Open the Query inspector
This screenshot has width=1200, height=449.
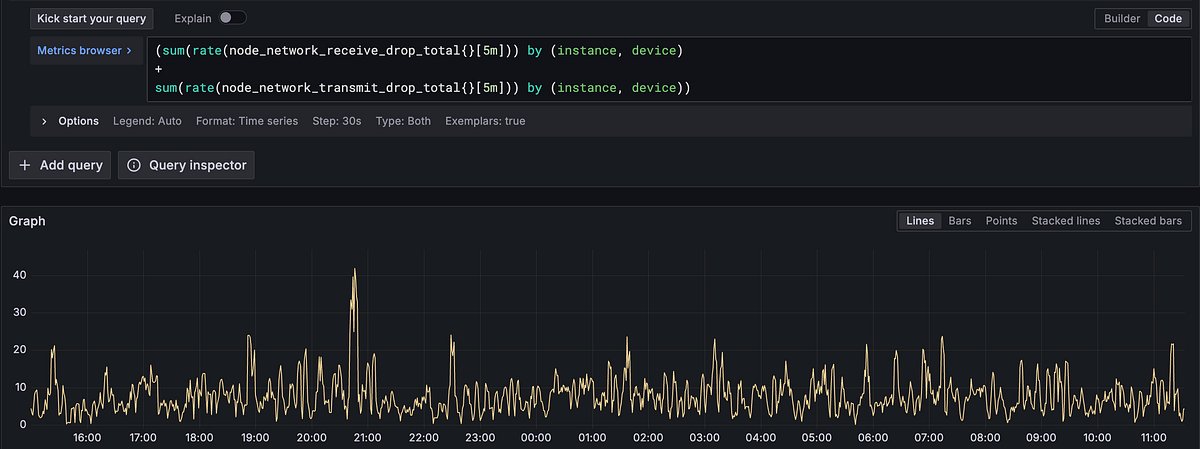[186, 165]
